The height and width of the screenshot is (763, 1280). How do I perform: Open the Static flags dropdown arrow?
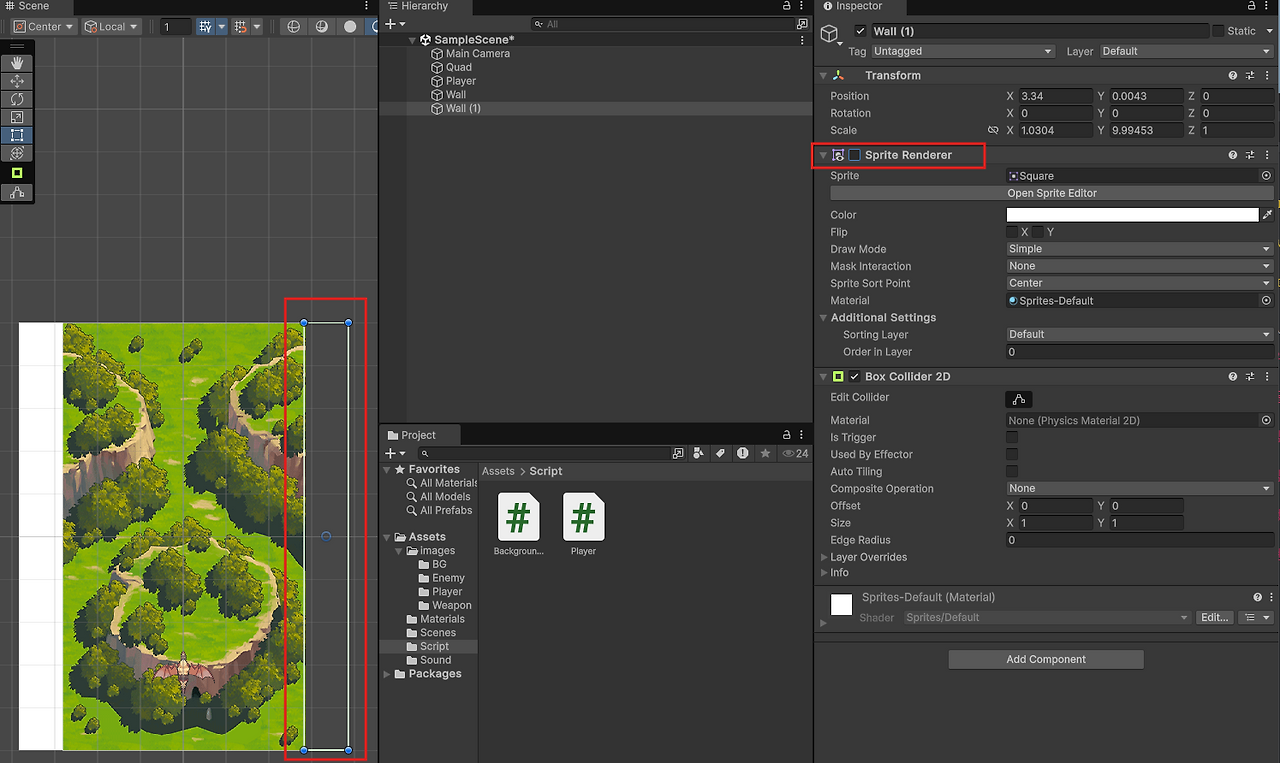click(x=1267, y=31)
